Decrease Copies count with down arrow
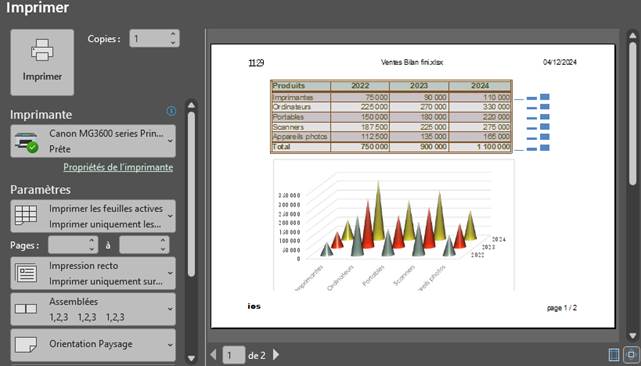 [x=173, y=43]
